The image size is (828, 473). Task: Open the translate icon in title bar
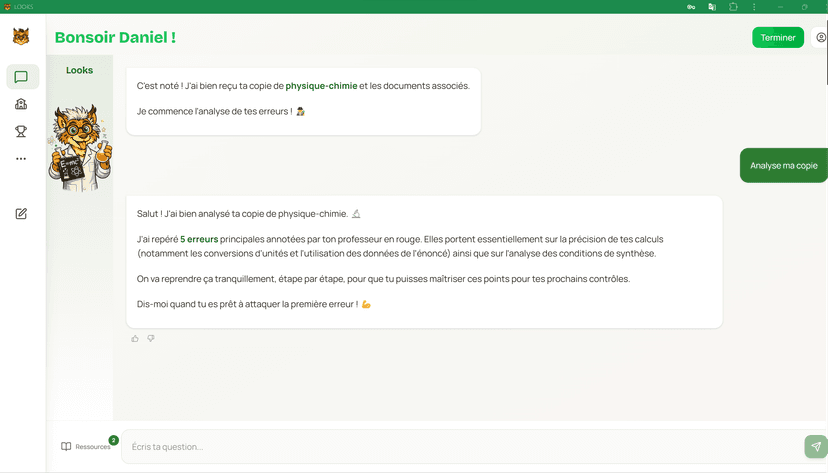(x=712, y=6)
